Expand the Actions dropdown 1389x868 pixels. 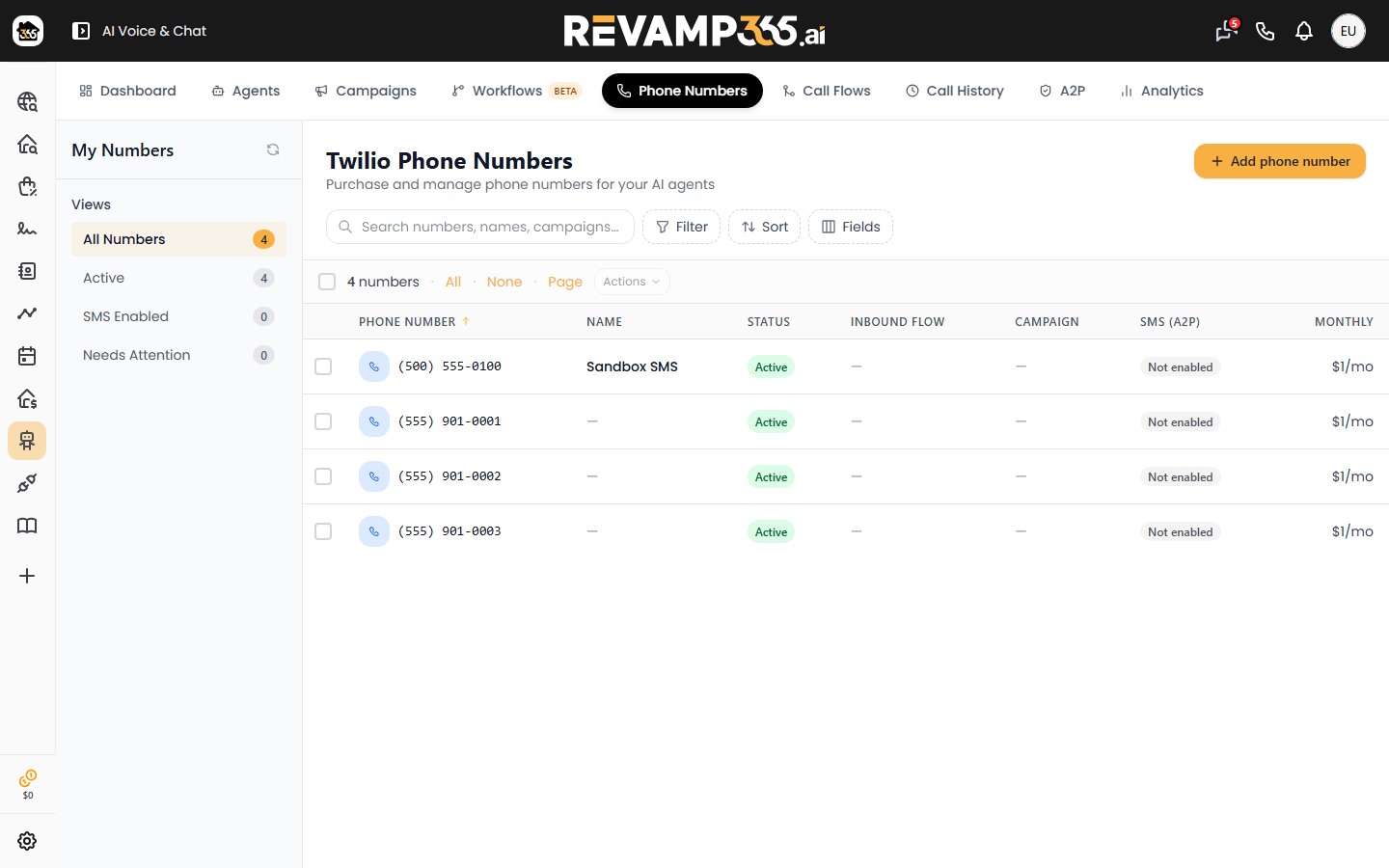632,282
